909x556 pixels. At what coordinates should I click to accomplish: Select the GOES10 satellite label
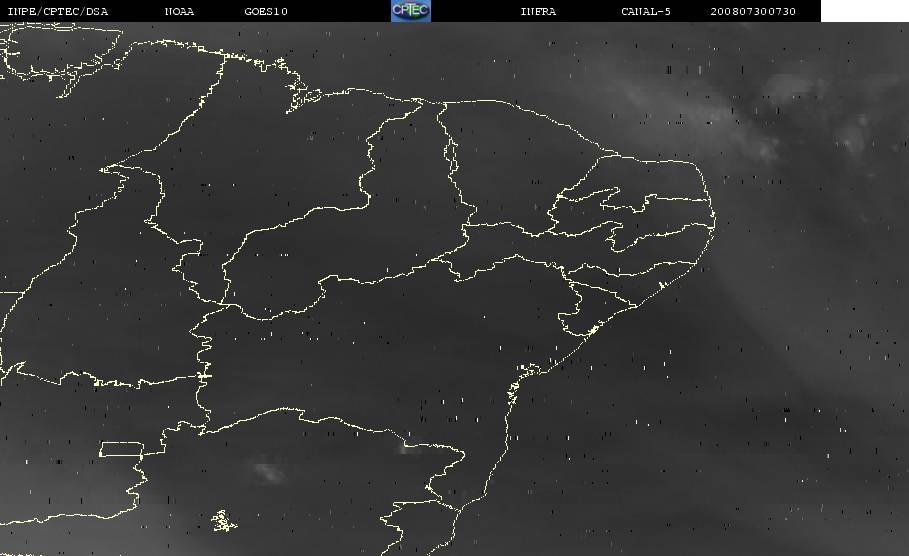(265, 11)
